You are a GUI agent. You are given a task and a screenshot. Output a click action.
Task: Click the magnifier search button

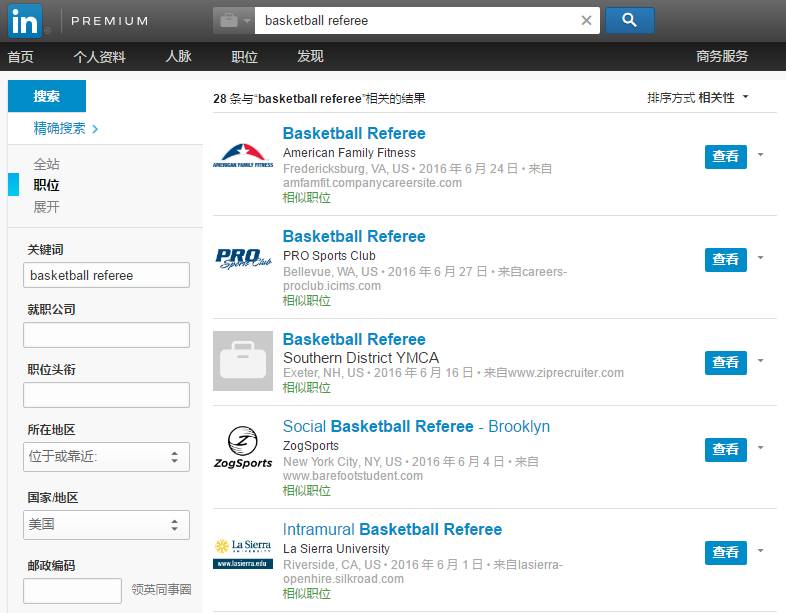pyautogui.click(x=629, y=21)
